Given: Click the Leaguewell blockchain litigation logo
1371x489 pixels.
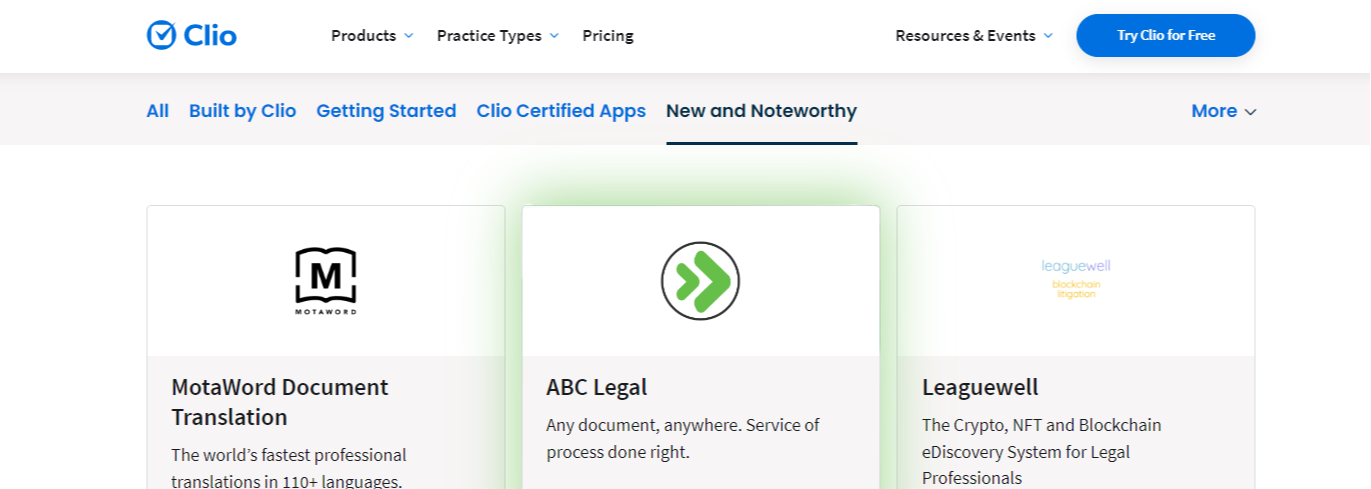Looking at the screenshot, I should 1075,279.
